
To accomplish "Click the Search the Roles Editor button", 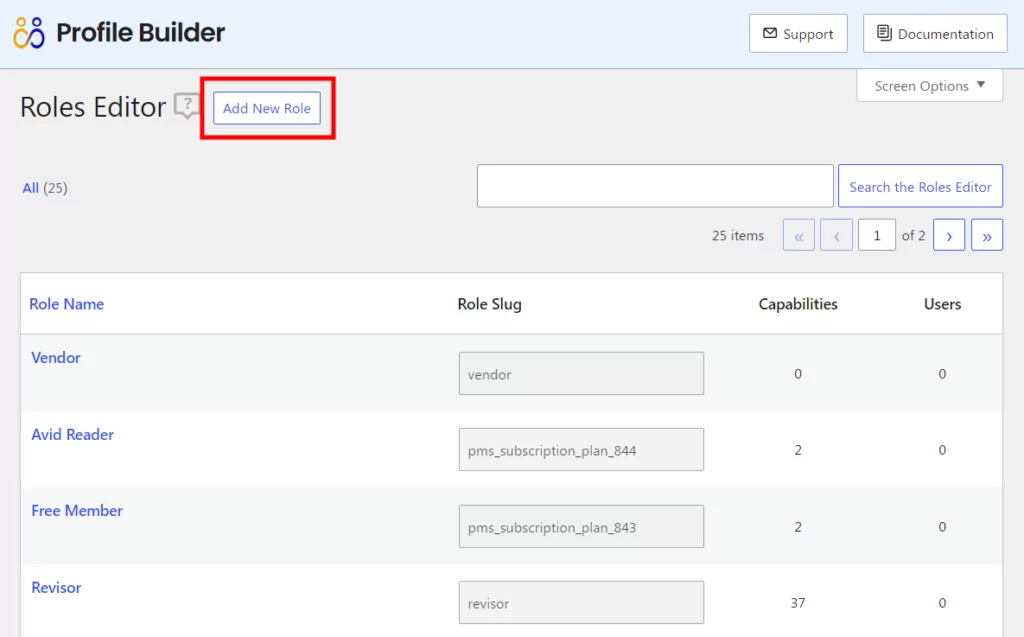I will (920, 187).
